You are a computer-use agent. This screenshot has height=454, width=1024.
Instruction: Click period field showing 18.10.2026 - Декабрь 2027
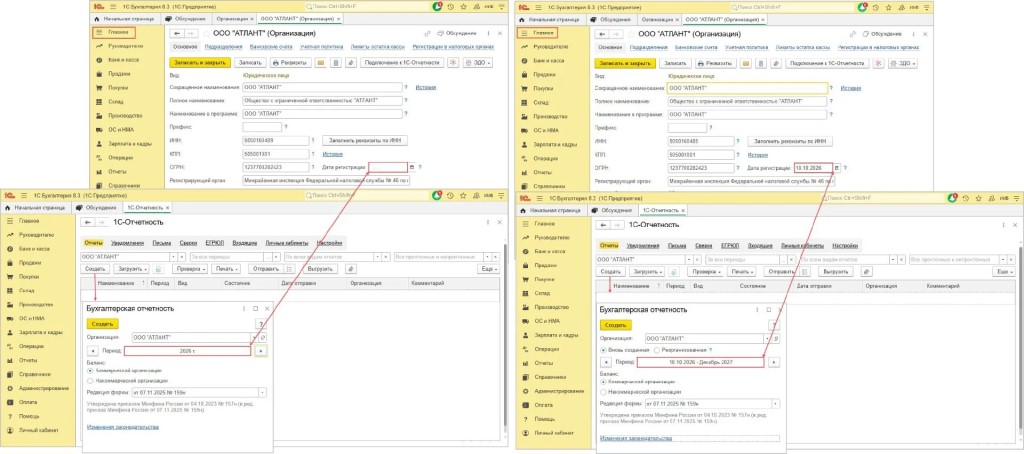tap(700, 361)
